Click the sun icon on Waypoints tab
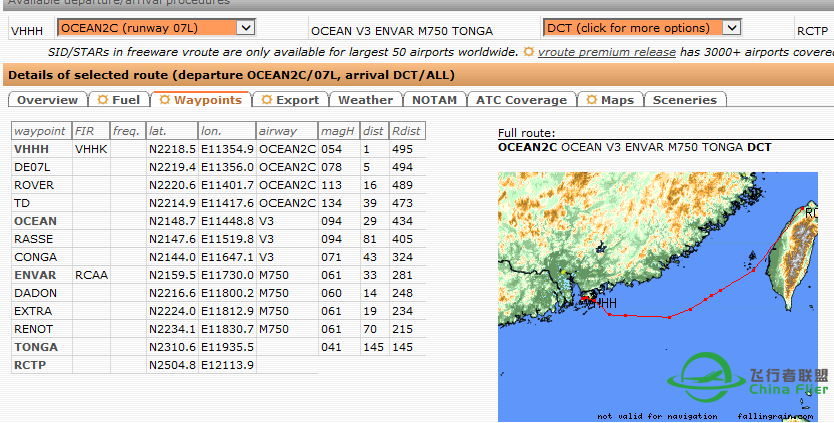The height and width of the screenshot is (423, 834). pyautogui.click(x=165, y=99)
